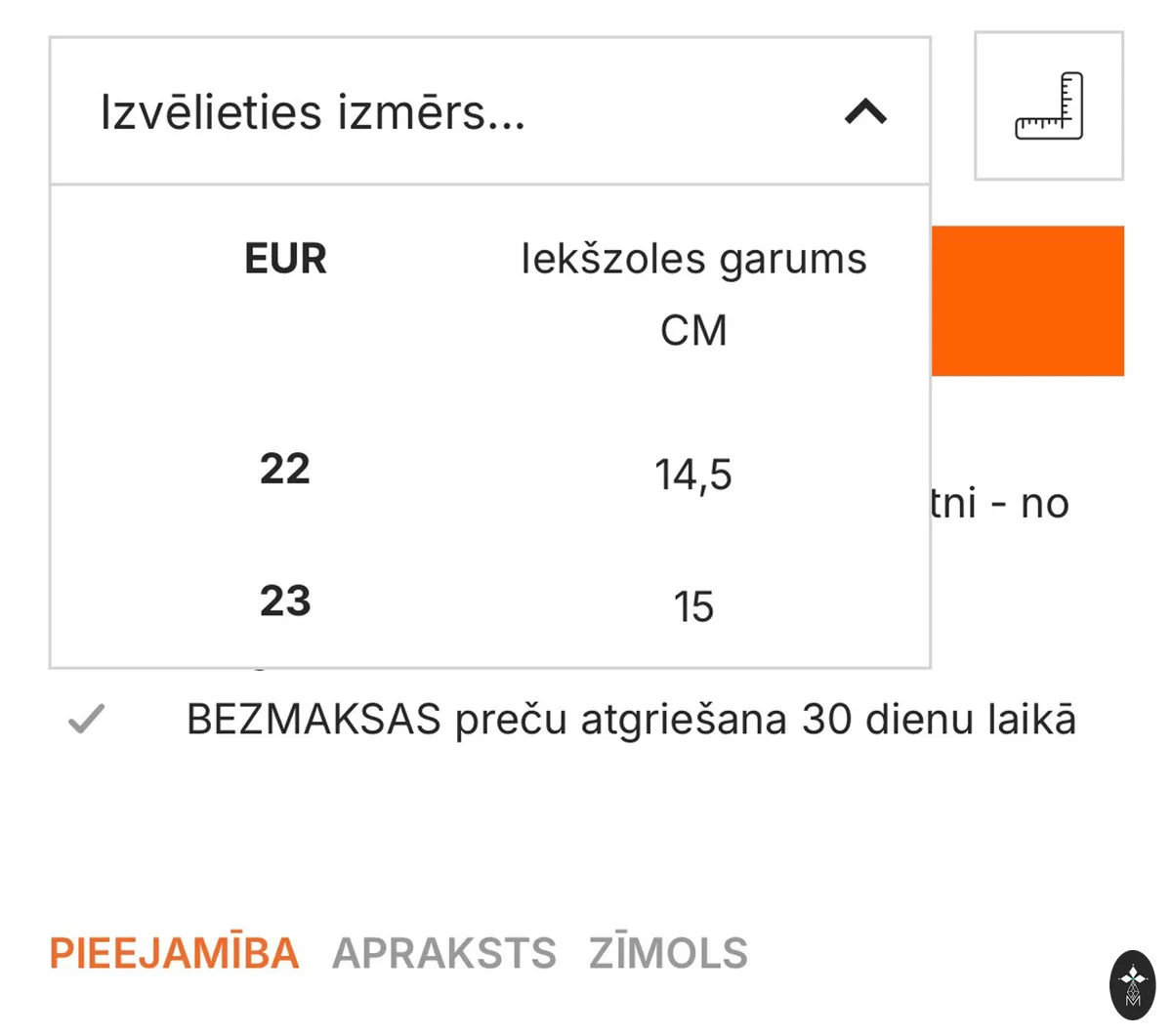1172x1036 pixels.
Task: Click the orange button behind the dropdown
Action: 1027,301
